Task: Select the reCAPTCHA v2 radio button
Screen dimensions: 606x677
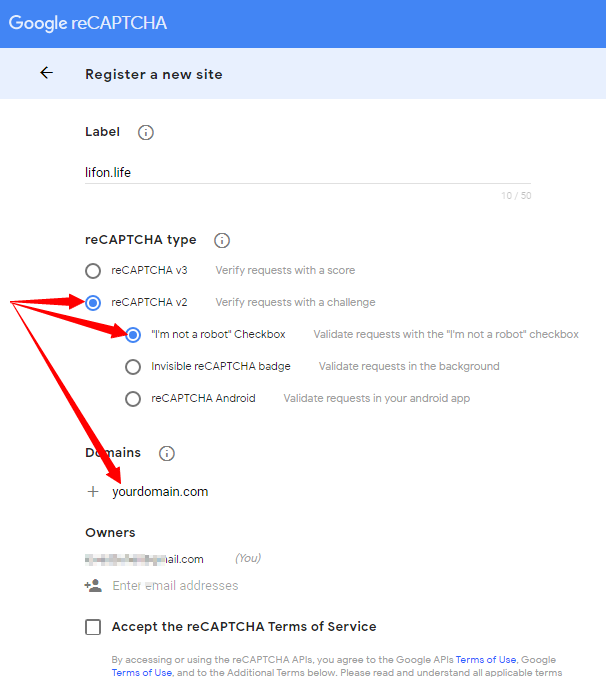Action: point(93,303)
